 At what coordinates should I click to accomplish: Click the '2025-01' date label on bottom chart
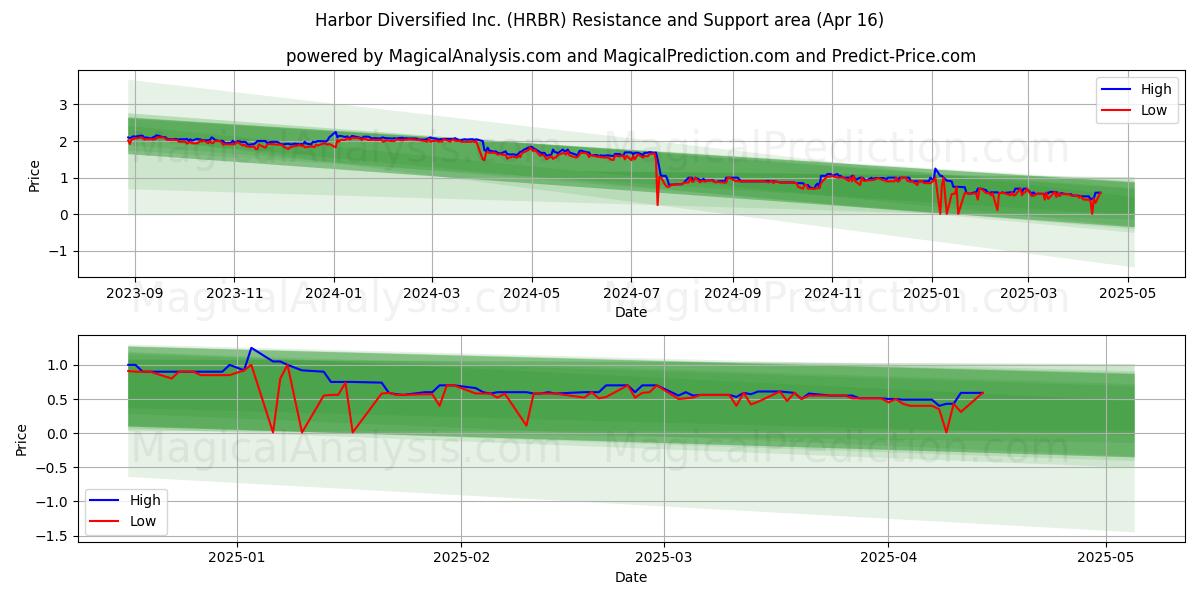tap(237, 559)
